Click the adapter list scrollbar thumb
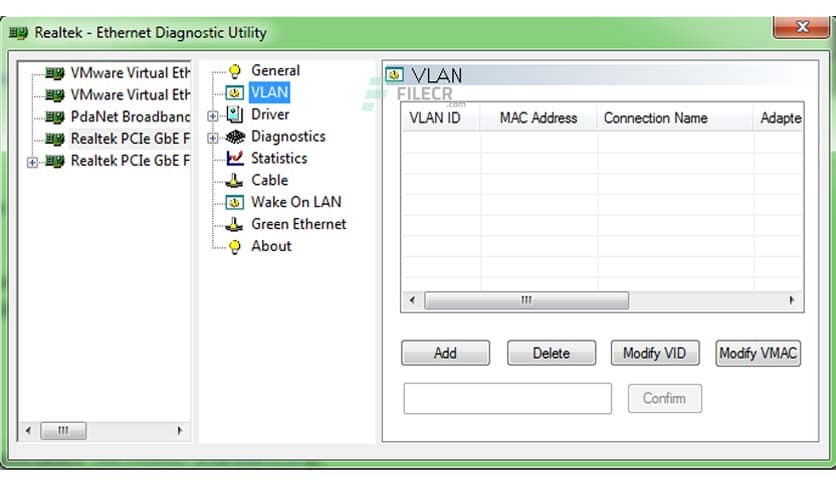The width and height of the screenshot is (836, 484). click(63, 430)
